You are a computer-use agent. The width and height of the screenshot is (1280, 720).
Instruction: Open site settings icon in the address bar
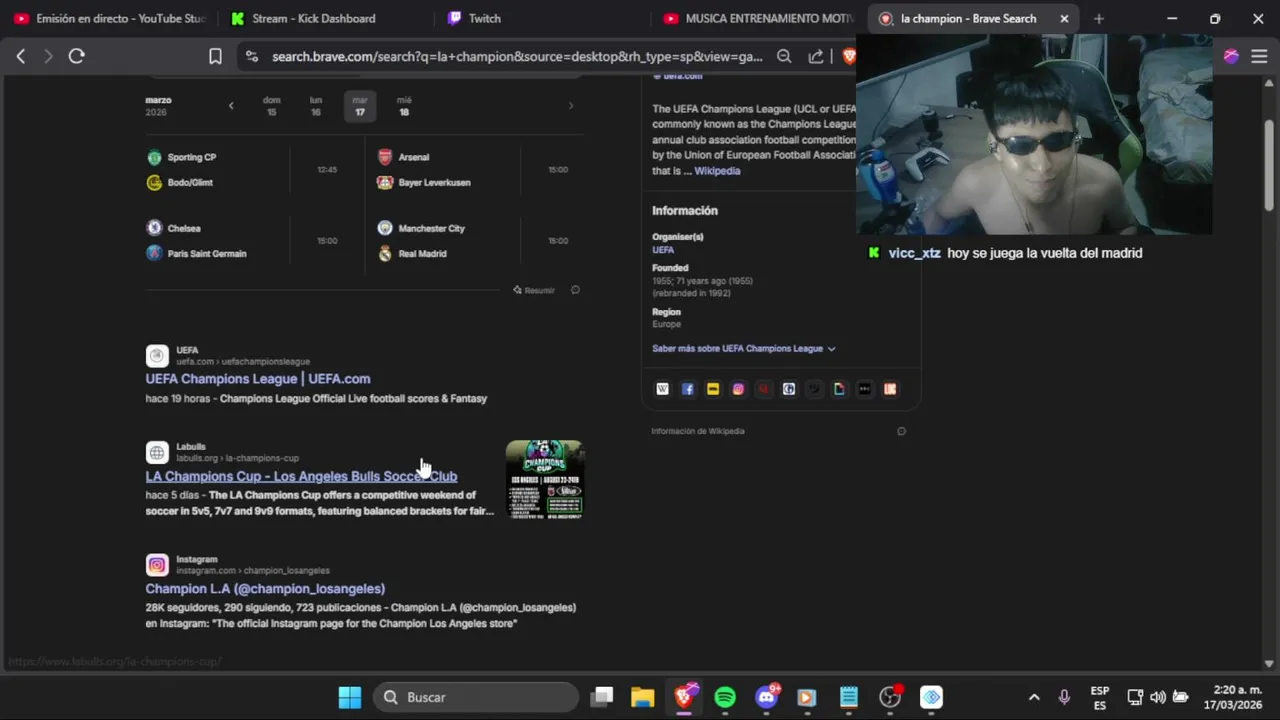[x=251, y=57]
